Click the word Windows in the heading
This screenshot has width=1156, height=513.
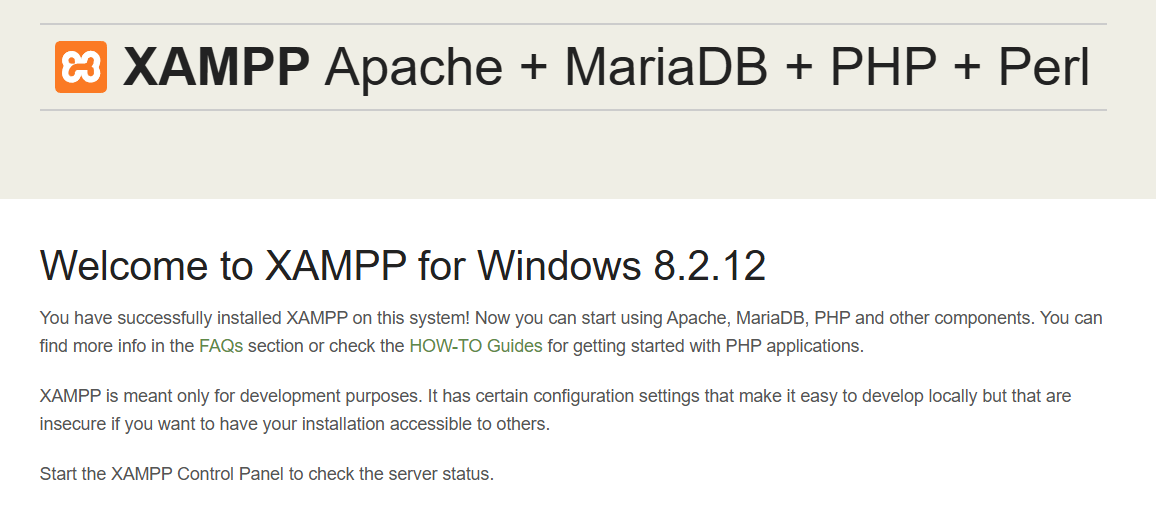click(x=559, y=265)
